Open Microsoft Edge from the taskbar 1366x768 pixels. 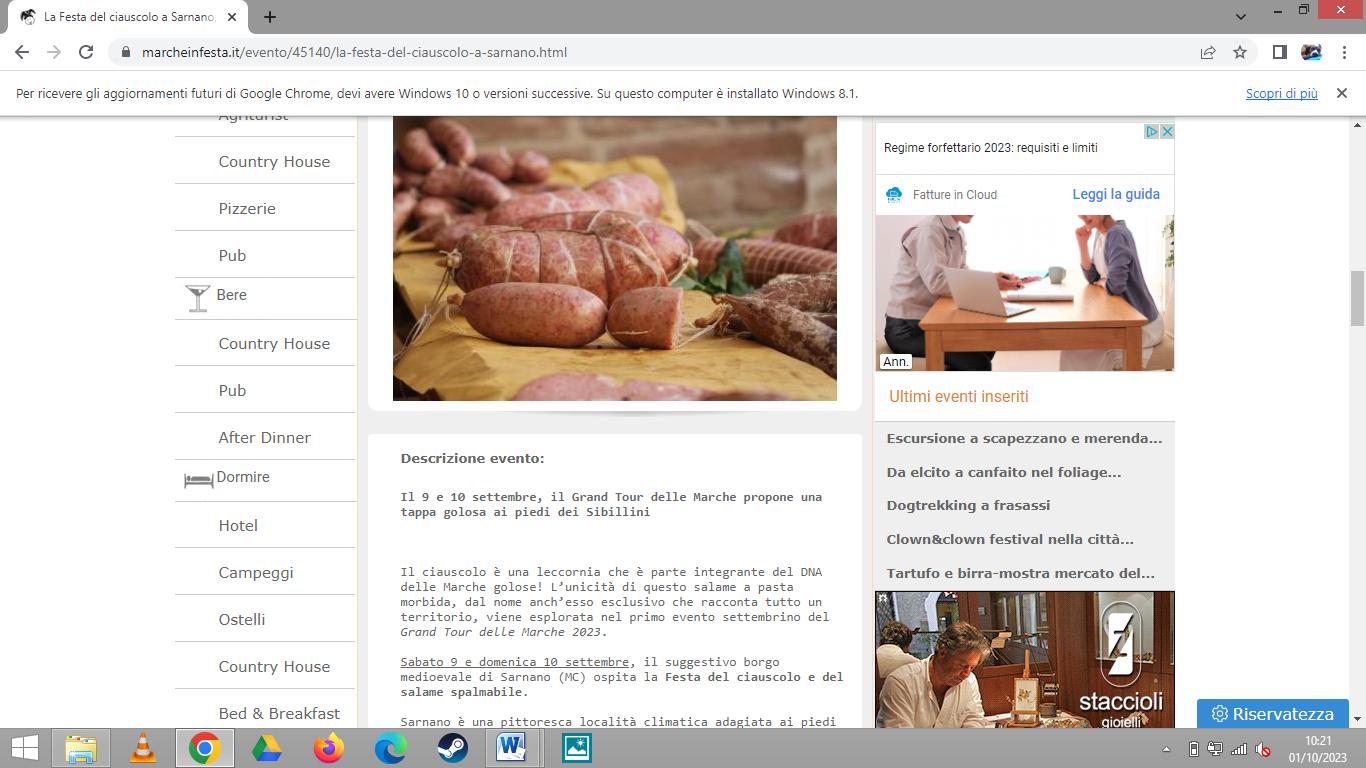pos(391,748)
